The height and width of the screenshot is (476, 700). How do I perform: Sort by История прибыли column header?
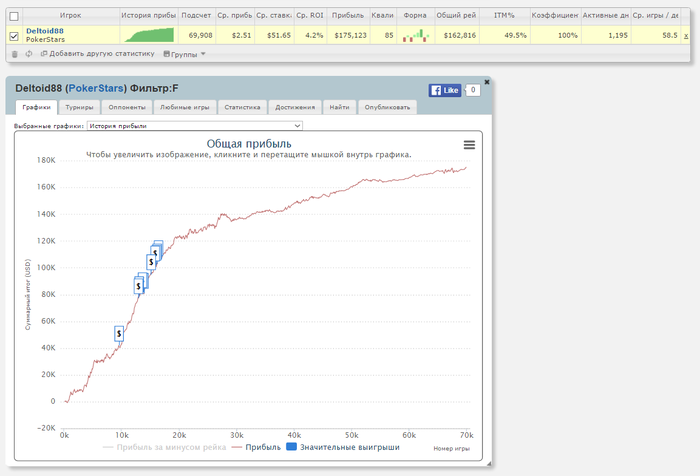149,15
